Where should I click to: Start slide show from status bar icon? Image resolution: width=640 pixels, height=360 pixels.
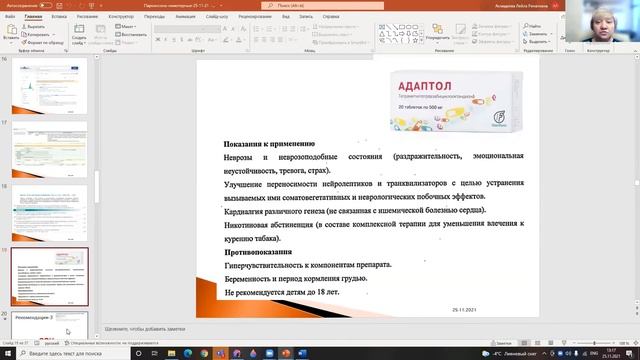564,343
